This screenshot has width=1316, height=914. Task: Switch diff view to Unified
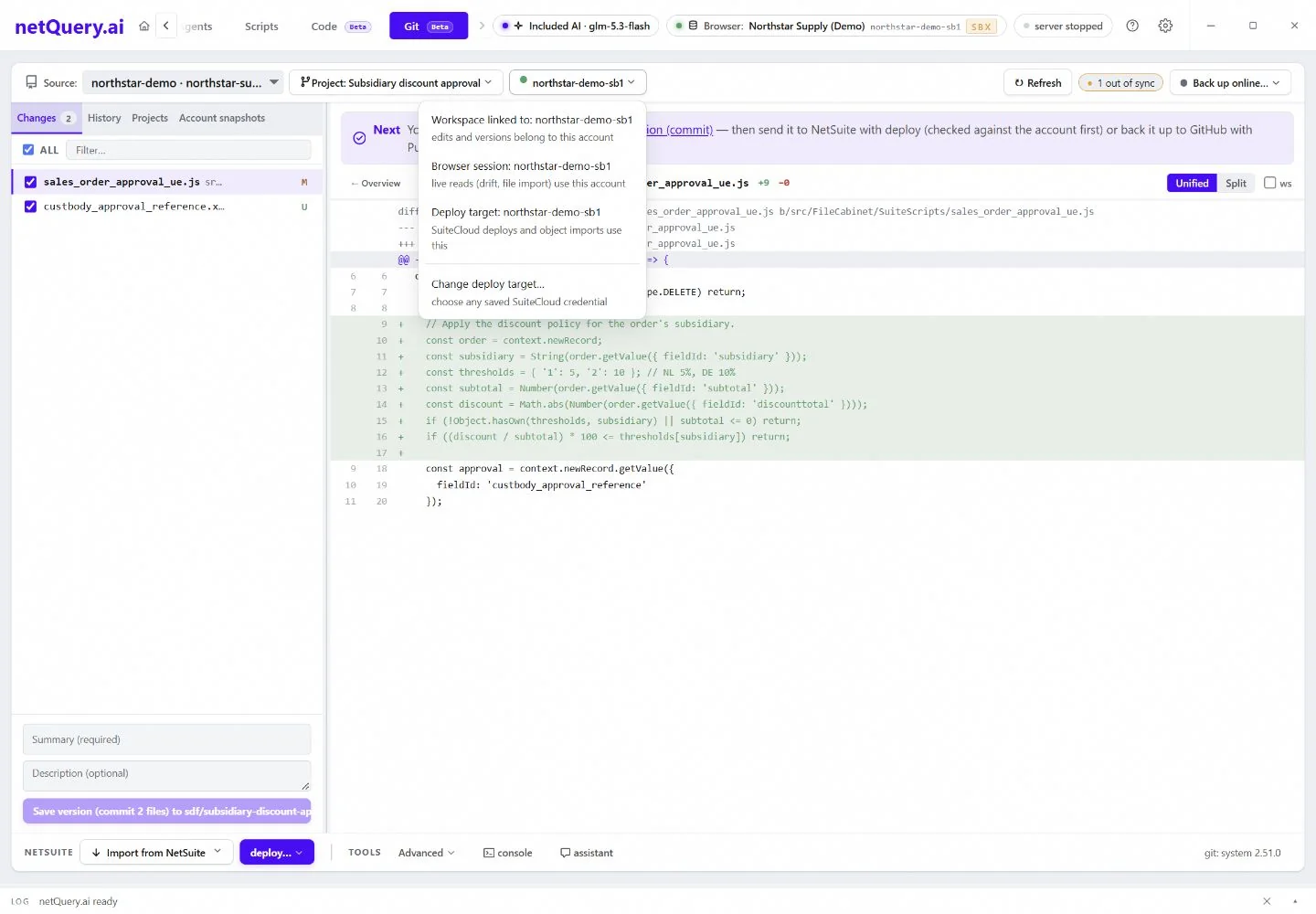pos(1192,183)
